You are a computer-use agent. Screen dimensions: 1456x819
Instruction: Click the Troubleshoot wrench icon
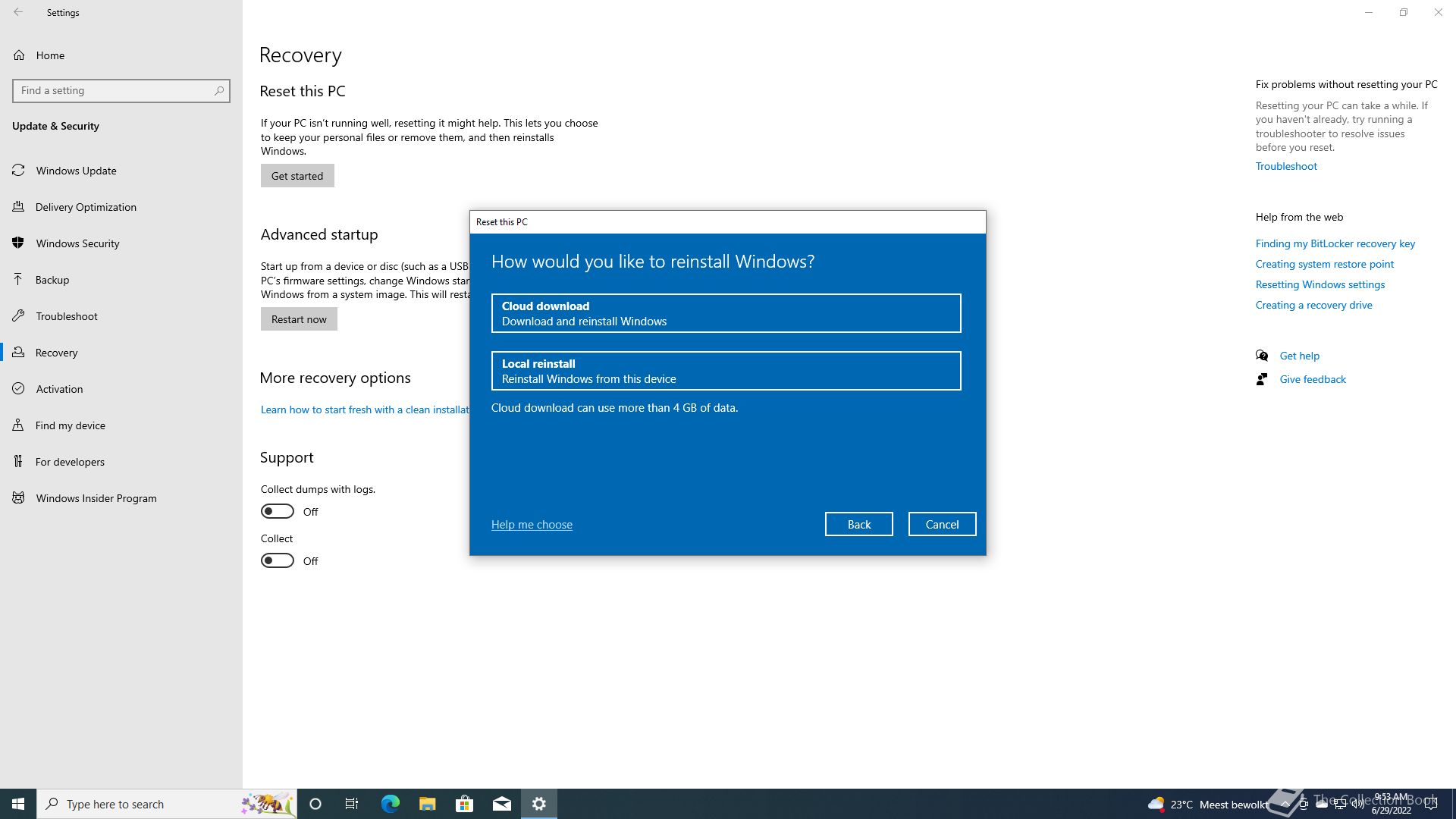(19, 316)
